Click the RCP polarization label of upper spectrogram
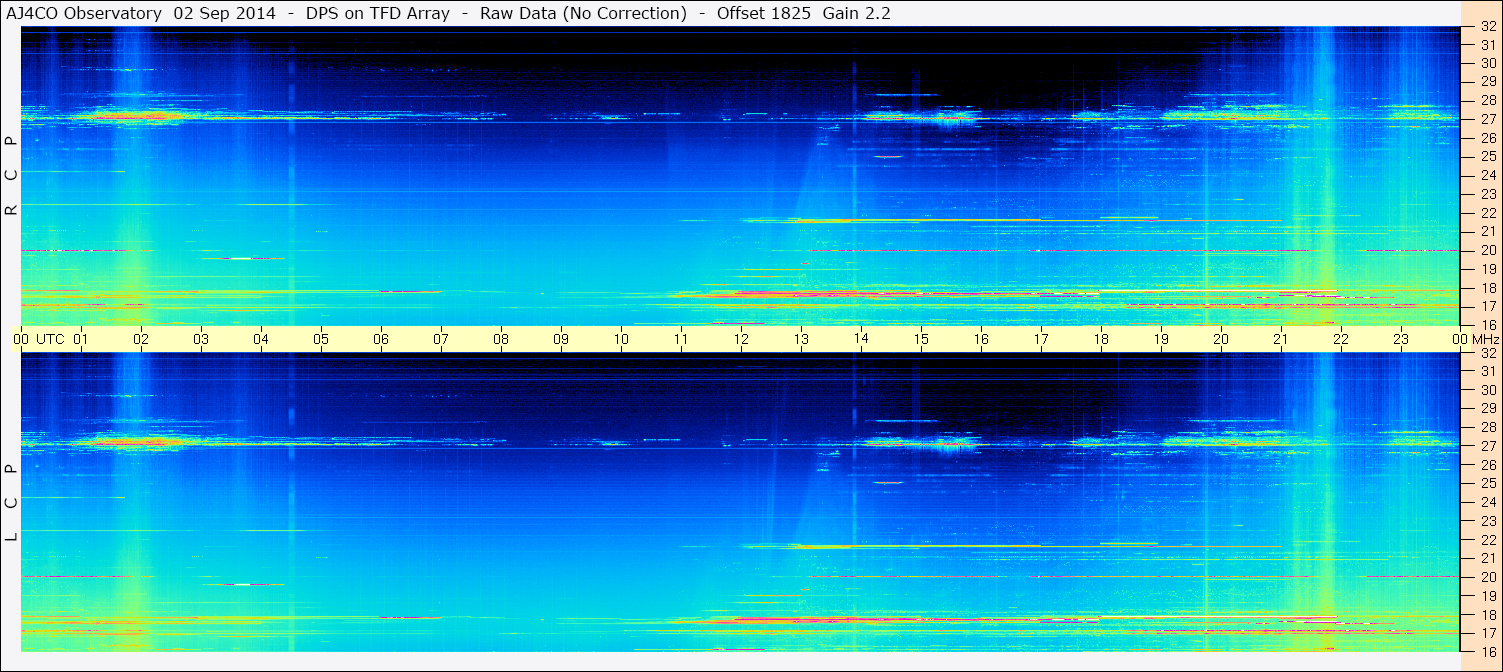 [12, 176]
